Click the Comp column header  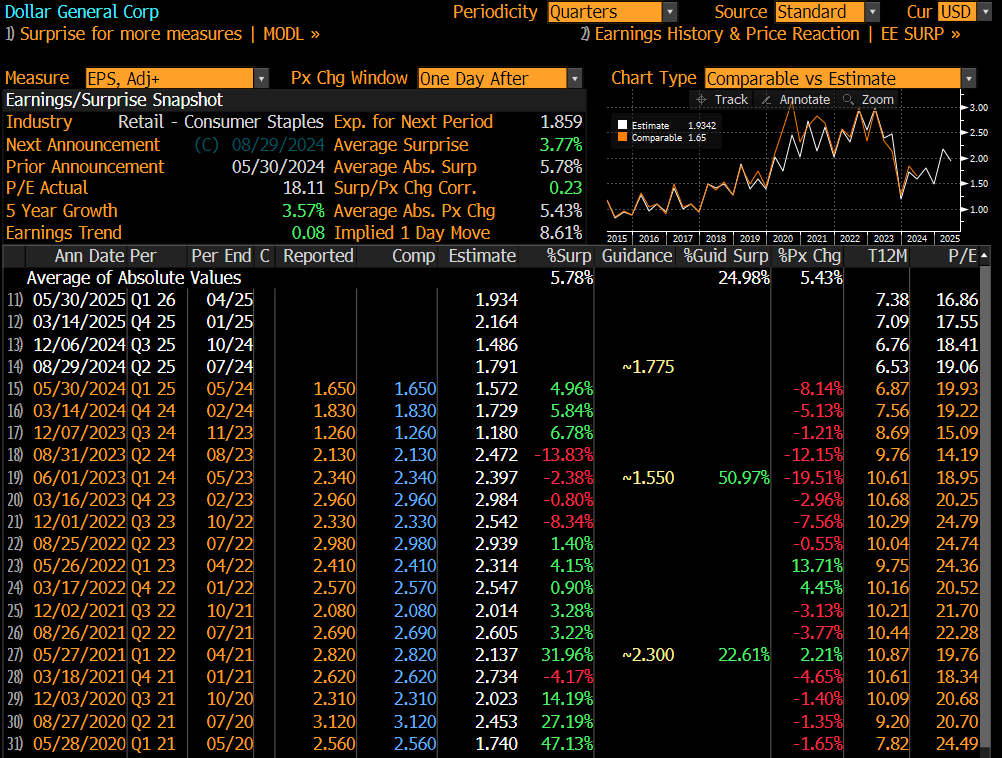tap(413, 256)
